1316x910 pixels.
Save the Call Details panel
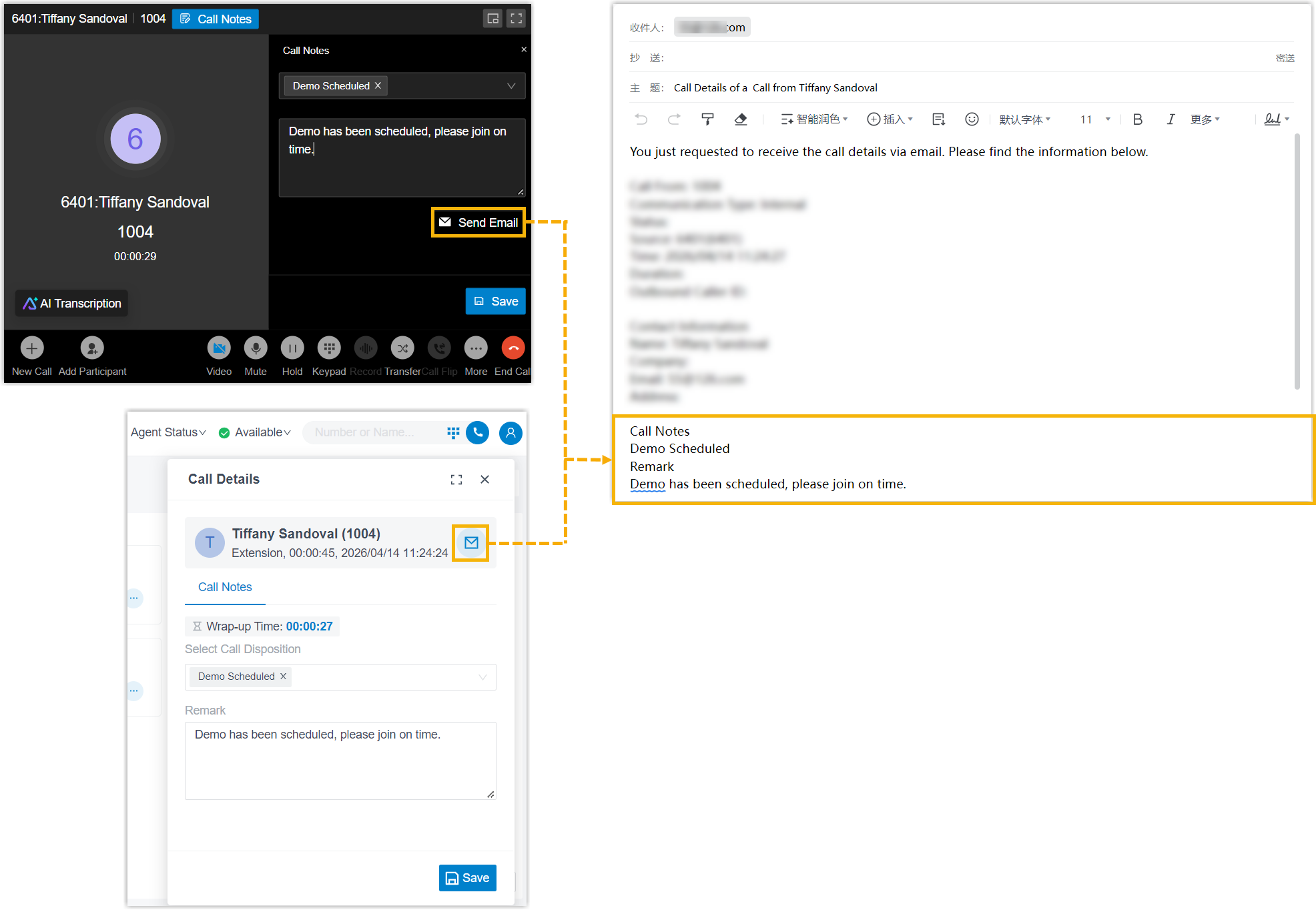(467, 878)
